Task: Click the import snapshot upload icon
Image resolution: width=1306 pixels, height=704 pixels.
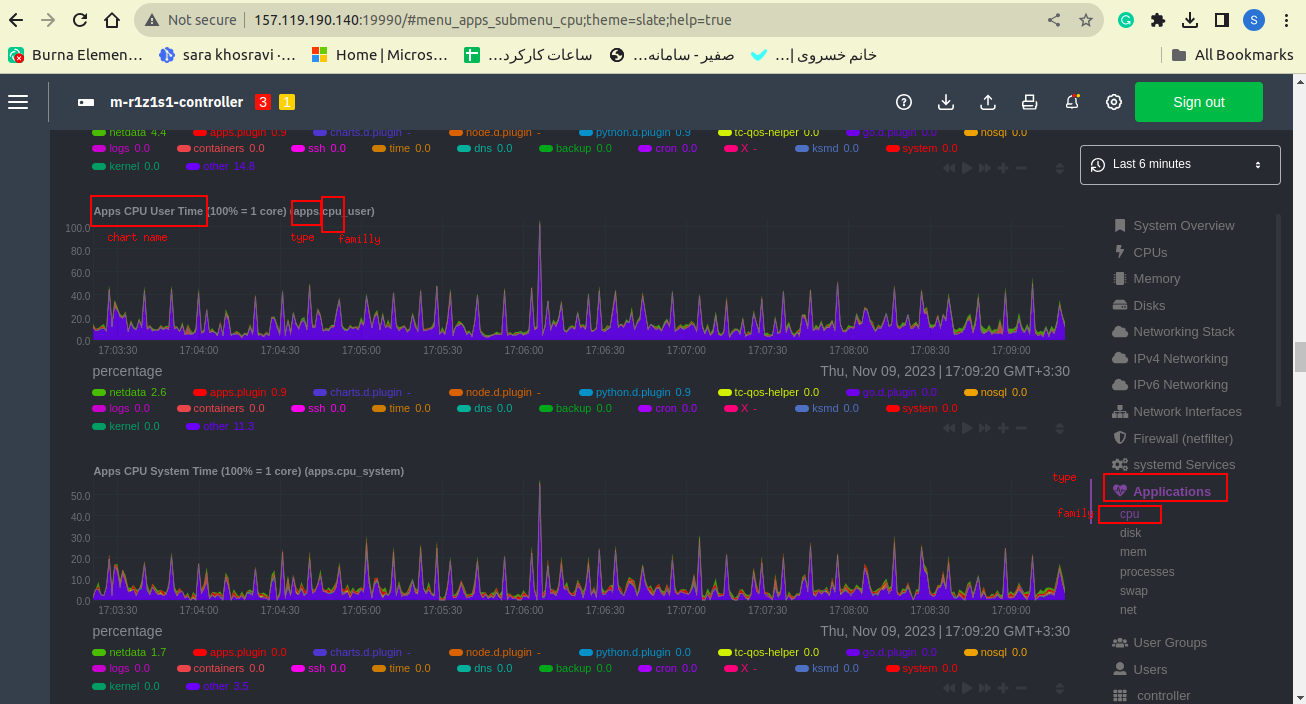Action: [987, 102]
